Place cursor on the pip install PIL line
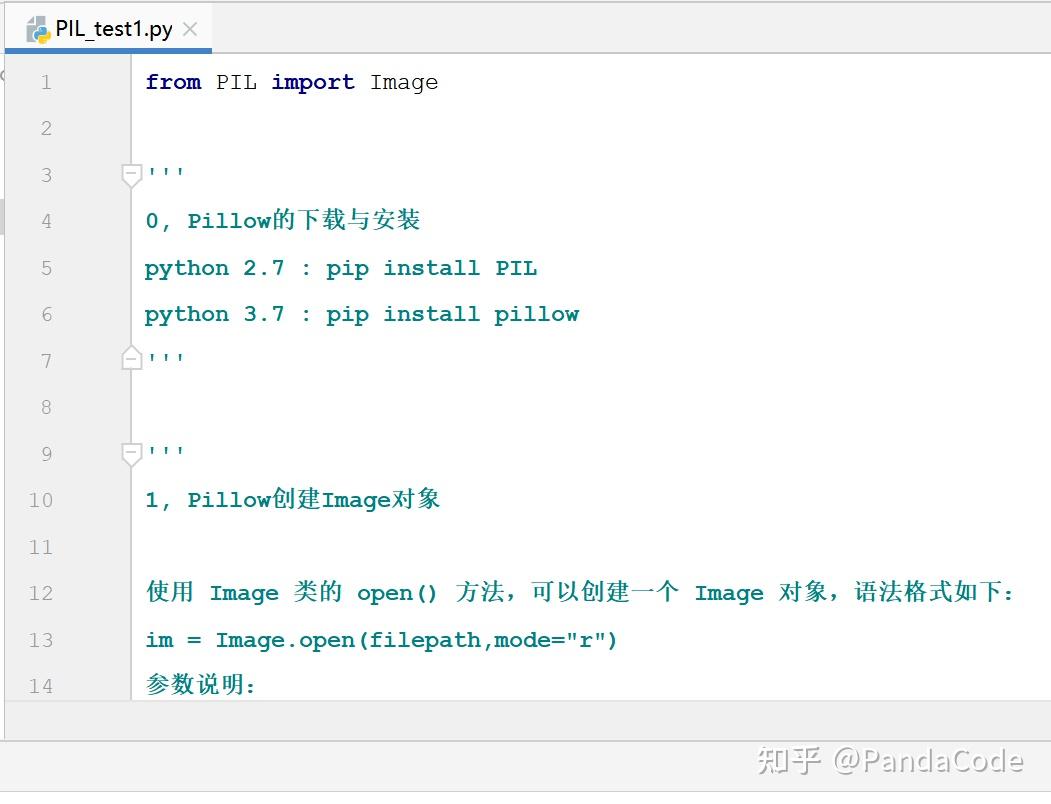This screenshot has width=1051, height=804. coord(341,268)
